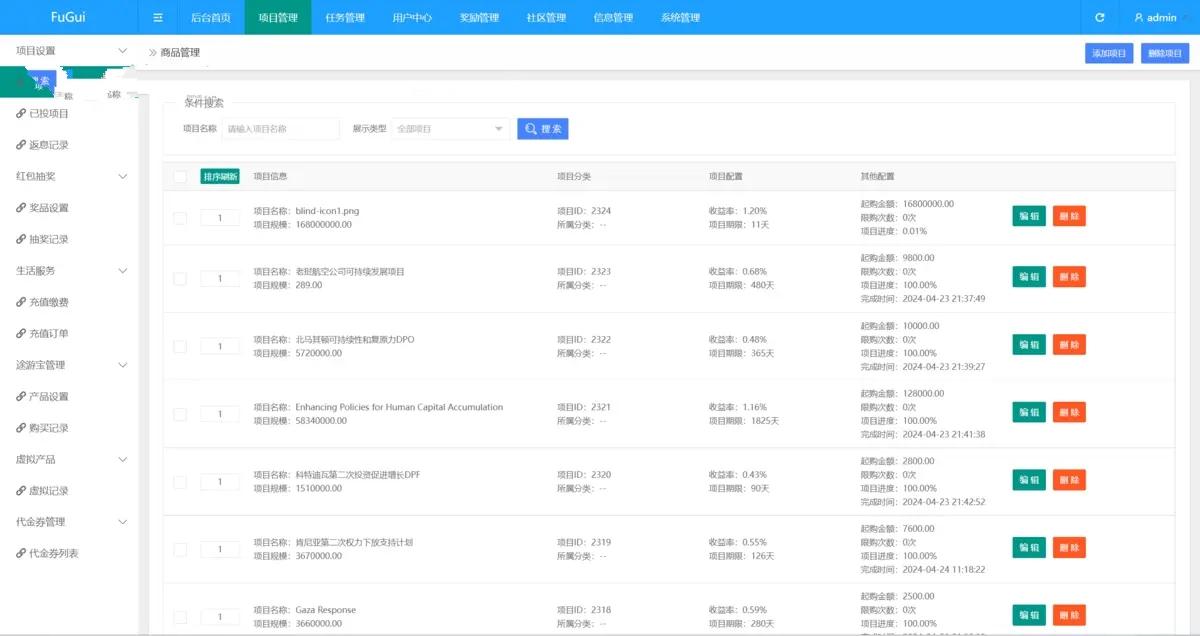Edit project ID 2319

tap(1029, 547)
